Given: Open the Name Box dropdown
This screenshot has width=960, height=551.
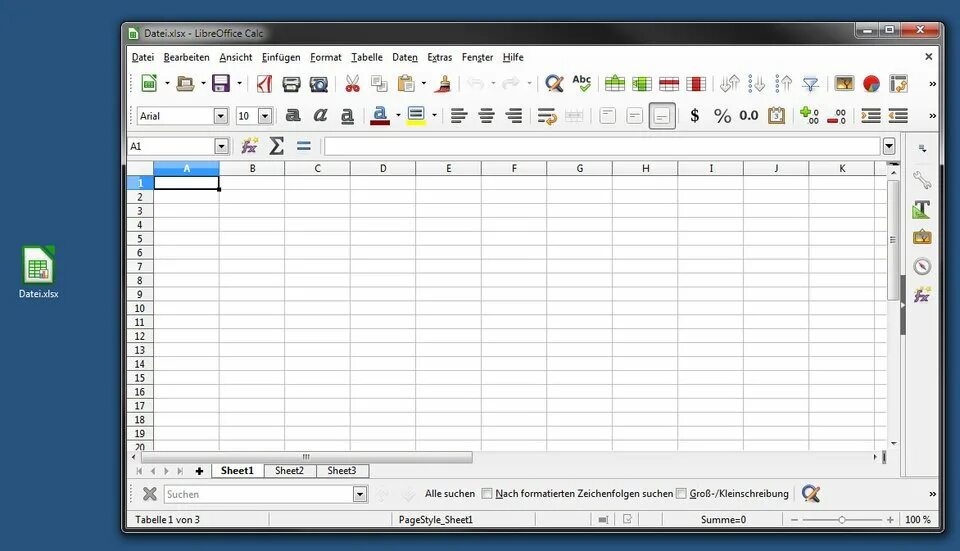Looking at the screenshot, I should pyautogui.click(x=221, y=146).
